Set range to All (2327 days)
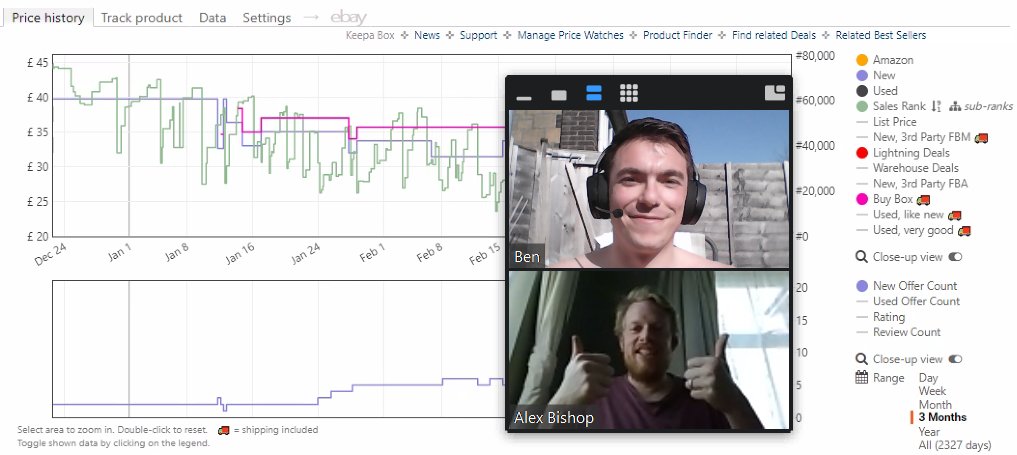The height and width of the screenshot is (455, 1017). 955,445
